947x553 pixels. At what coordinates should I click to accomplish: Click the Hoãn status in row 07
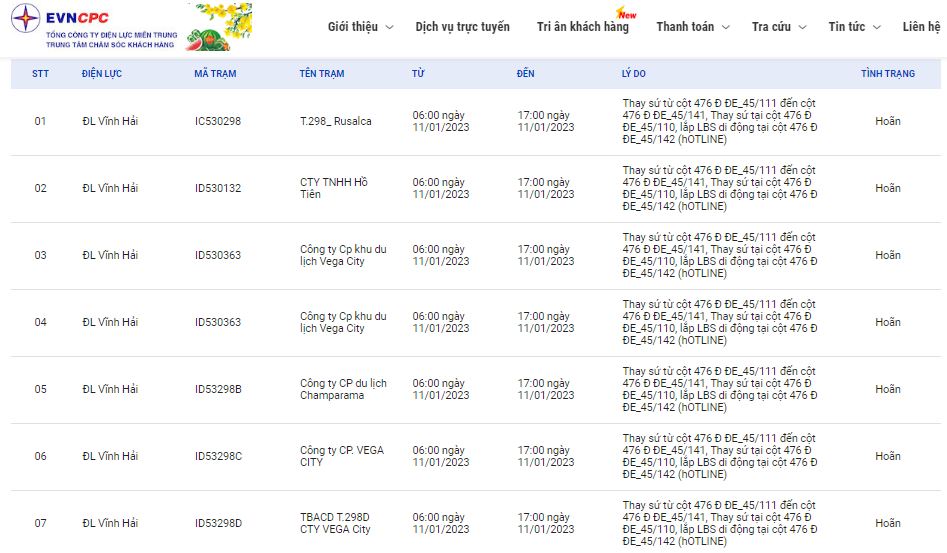point(887,523)
